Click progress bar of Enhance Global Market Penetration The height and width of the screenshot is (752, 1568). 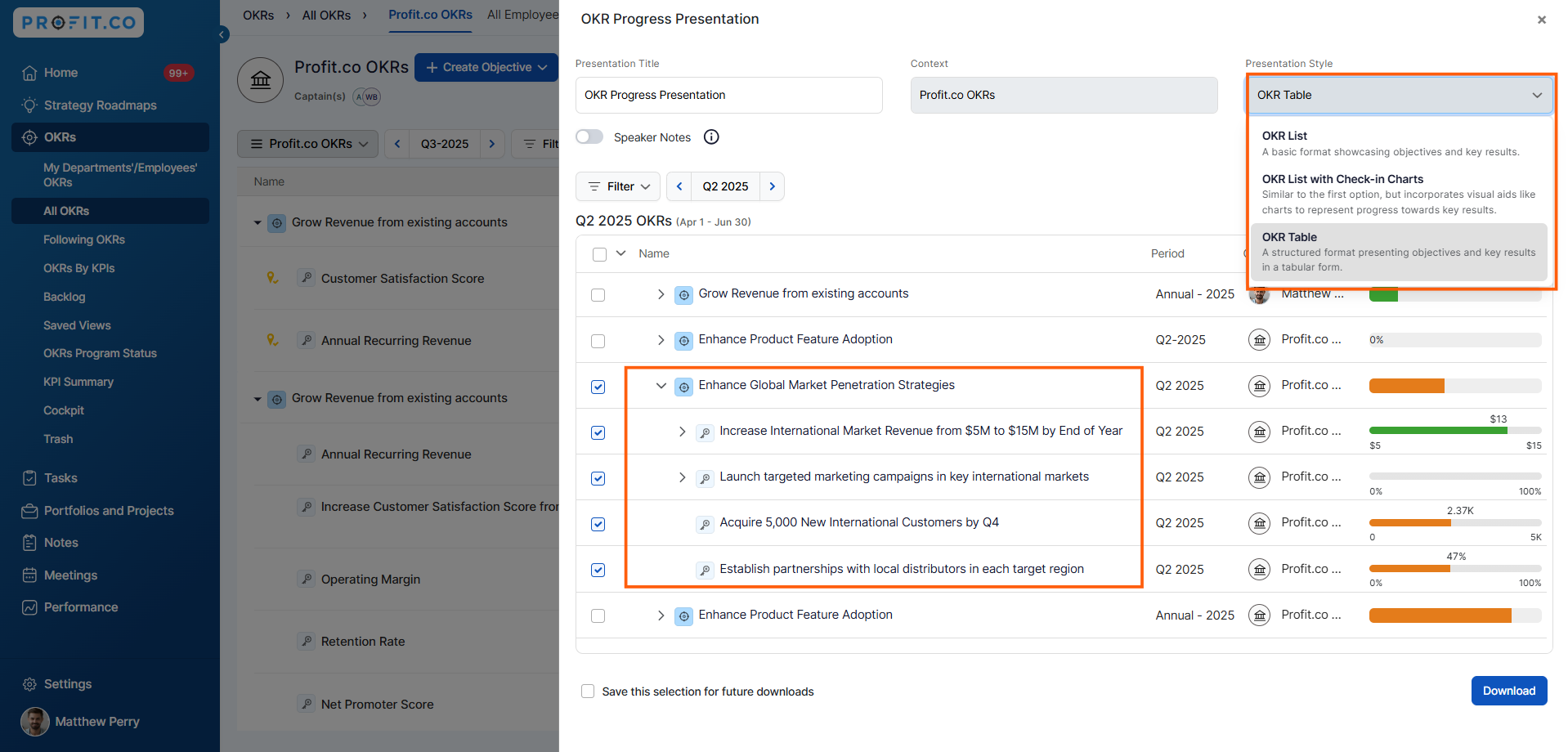(x=1455, y=386)
